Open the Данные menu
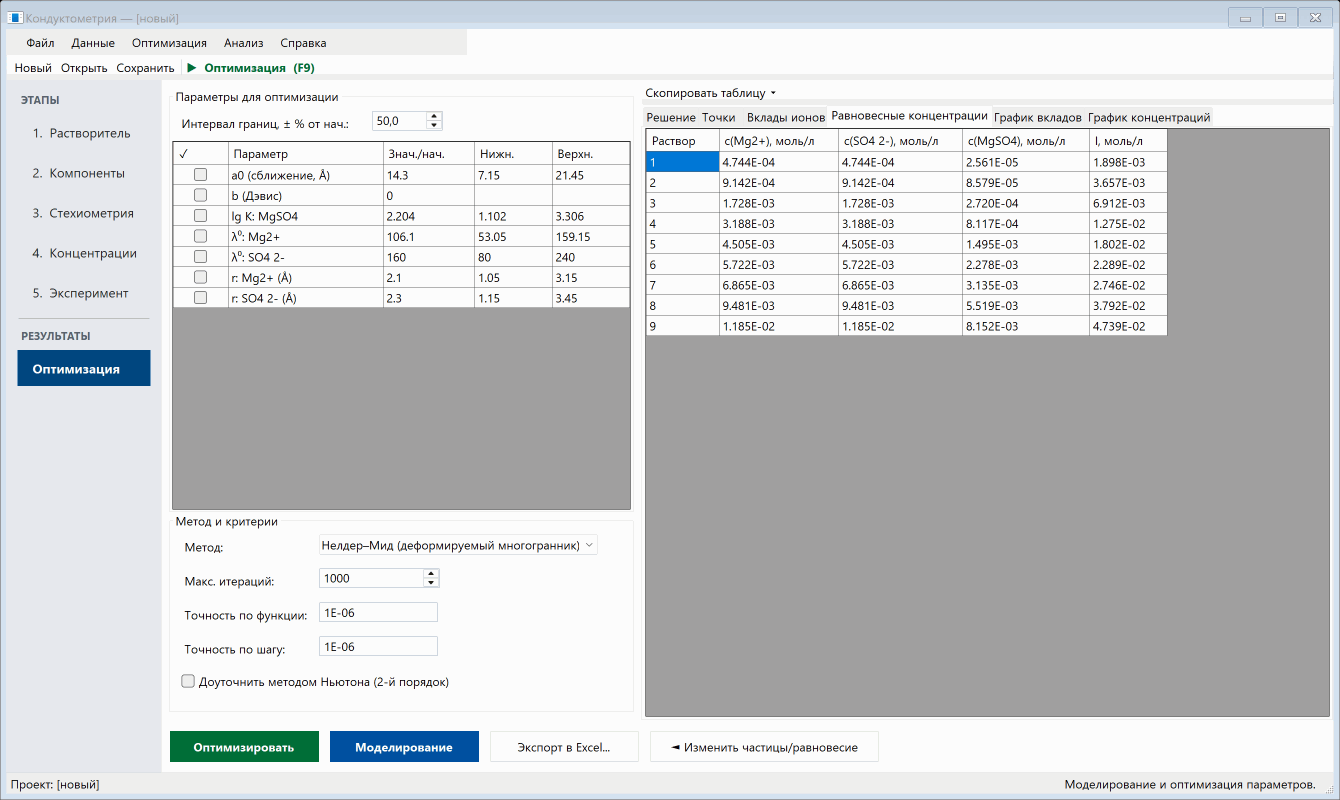 93,43
